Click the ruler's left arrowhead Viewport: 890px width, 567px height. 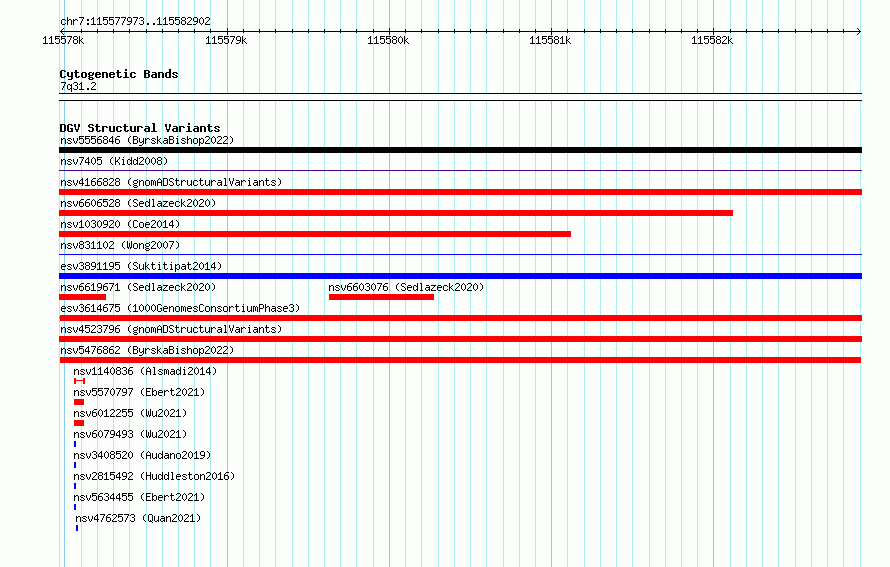click(x=62, y=31)
